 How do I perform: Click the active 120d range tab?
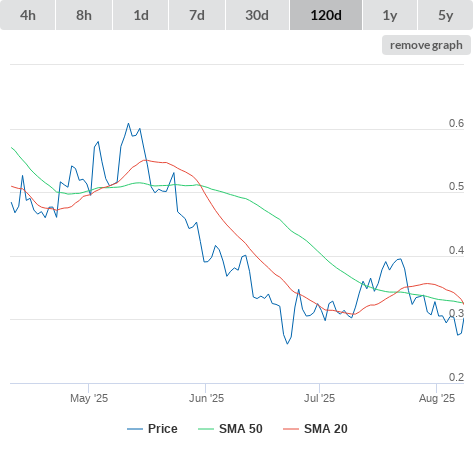pyautogui.click(x=326, y=15)
